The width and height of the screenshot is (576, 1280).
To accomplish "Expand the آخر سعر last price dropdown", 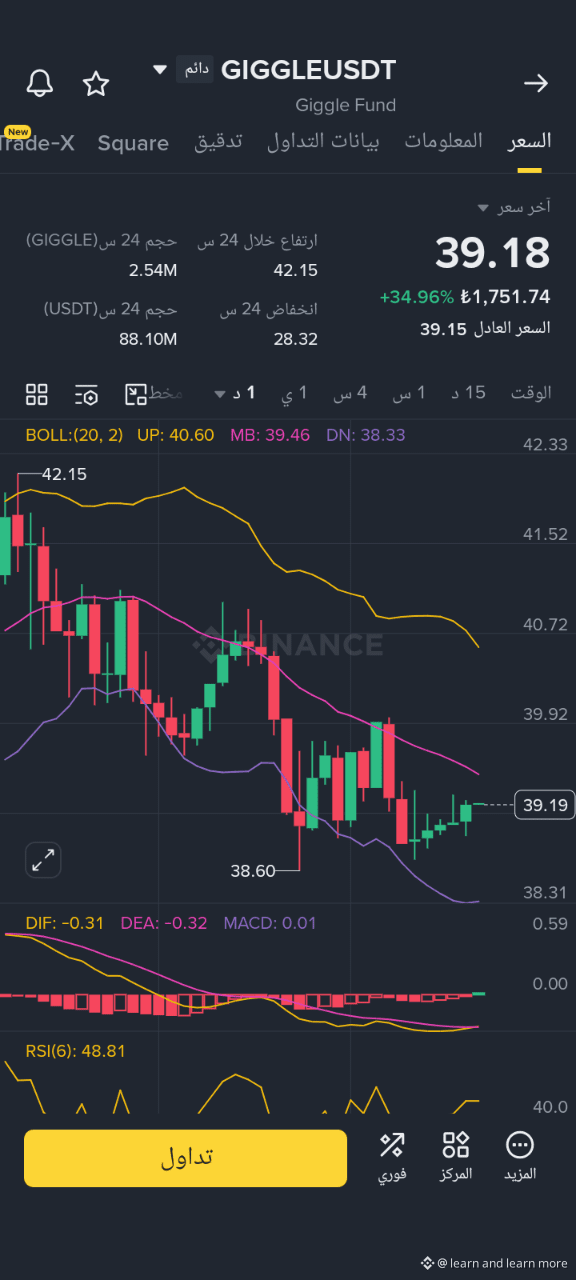I will point(514,207).
